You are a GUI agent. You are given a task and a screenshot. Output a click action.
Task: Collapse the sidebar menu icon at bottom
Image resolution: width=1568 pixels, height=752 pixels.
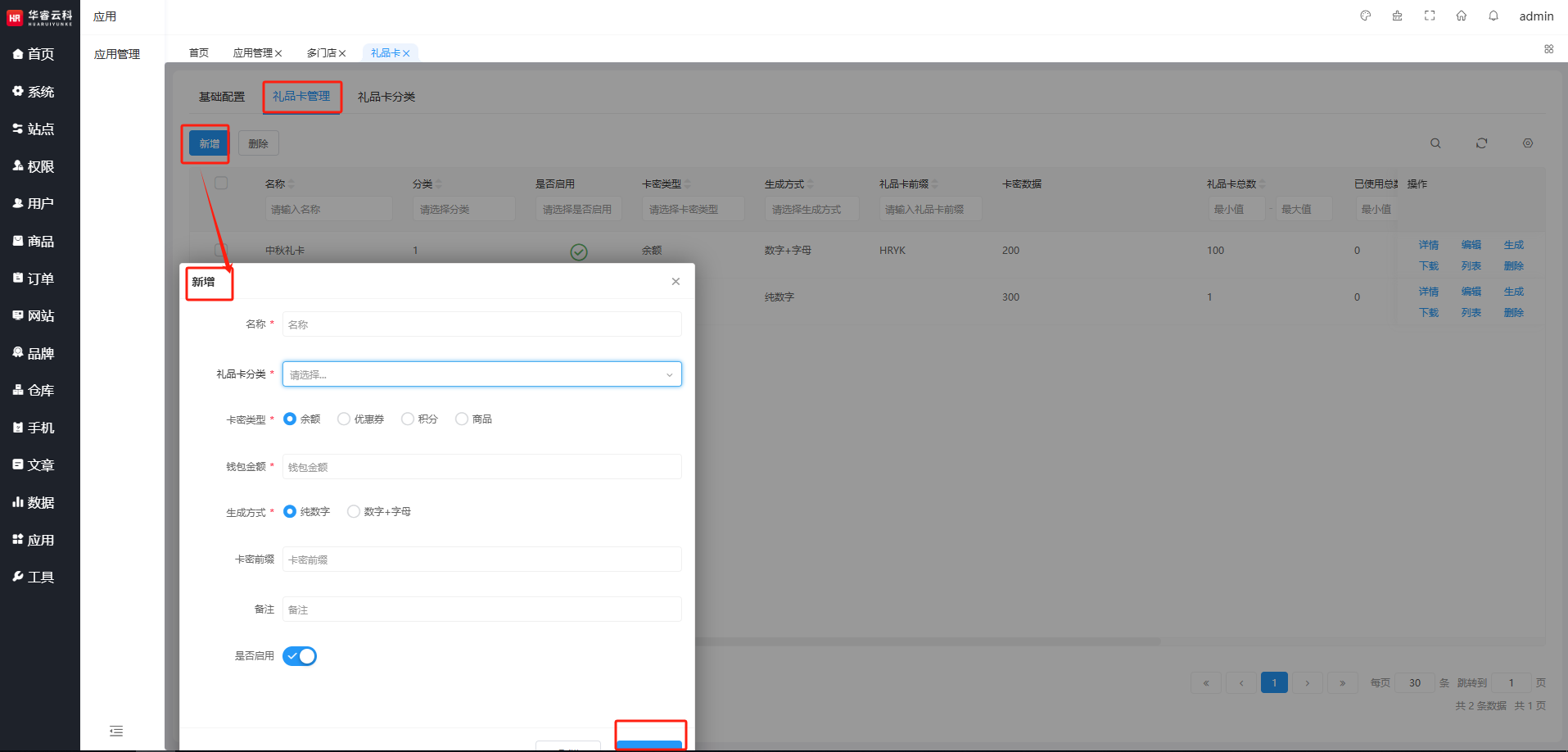coord(116,731)
